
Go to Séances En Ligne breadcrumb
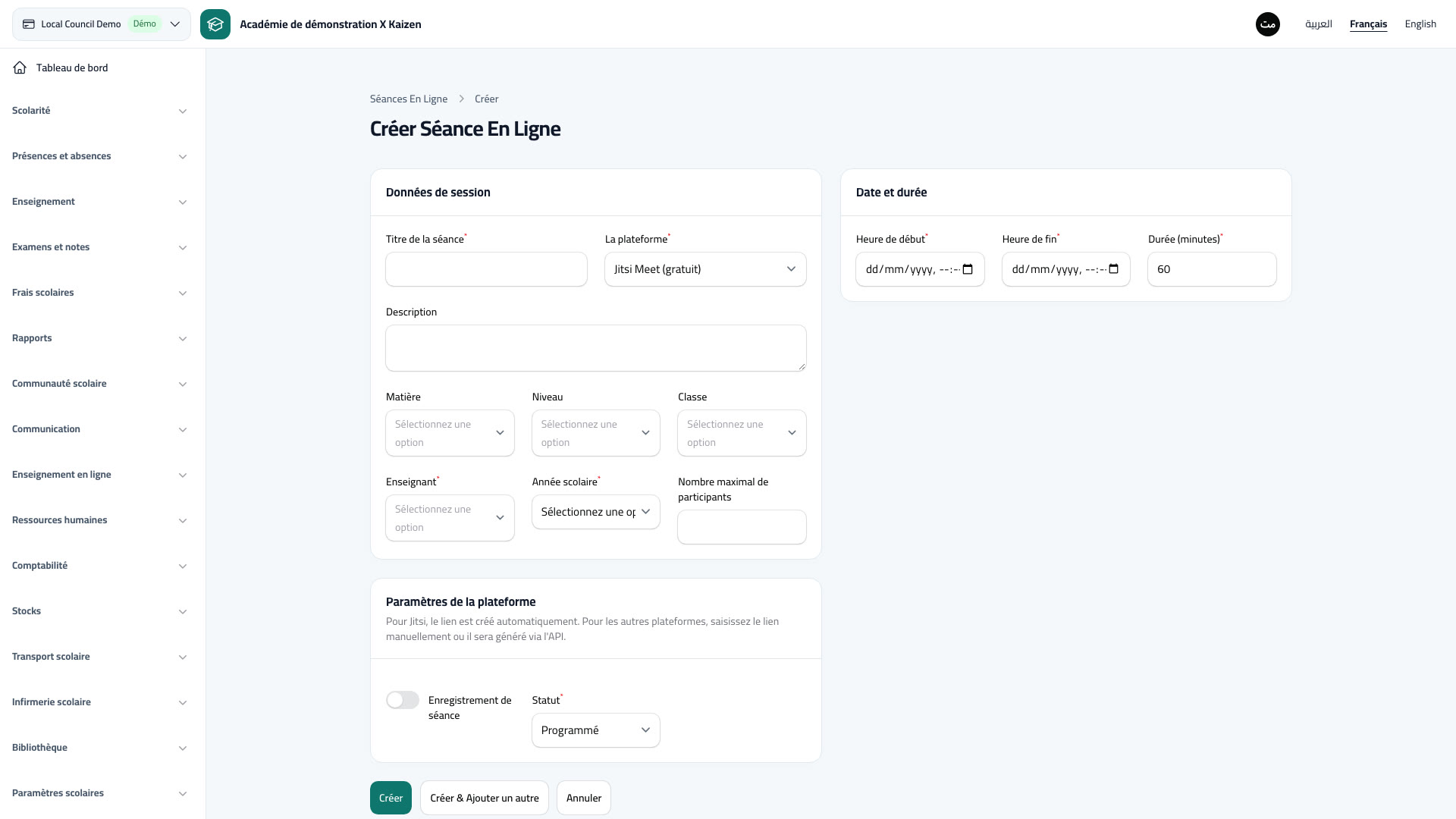click(x=409, y=99)
